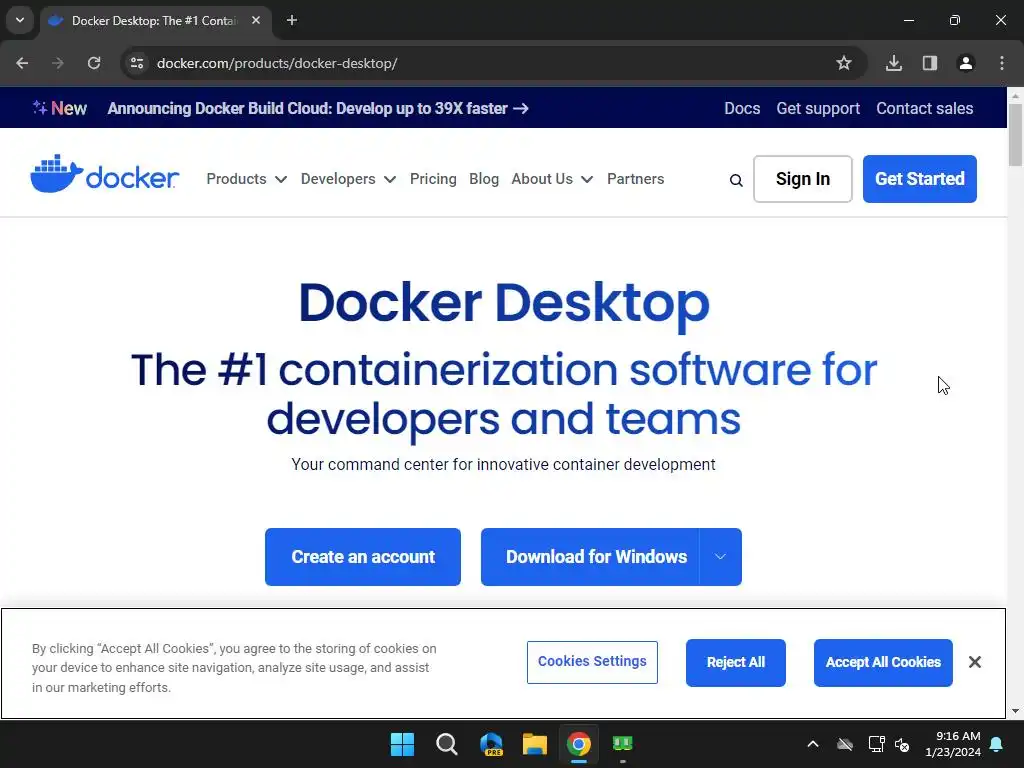Click the Get Started button
Viewport: 1024px width, 768px height.
(x=920, y=179)
